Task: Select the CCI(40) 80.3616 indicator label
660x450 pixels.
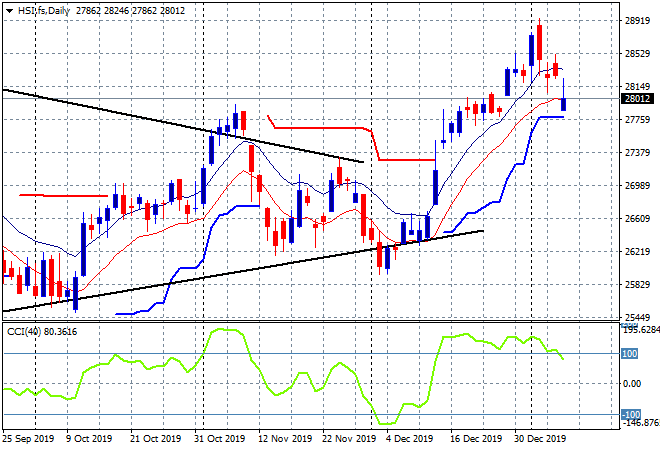Action: [42, 332]
